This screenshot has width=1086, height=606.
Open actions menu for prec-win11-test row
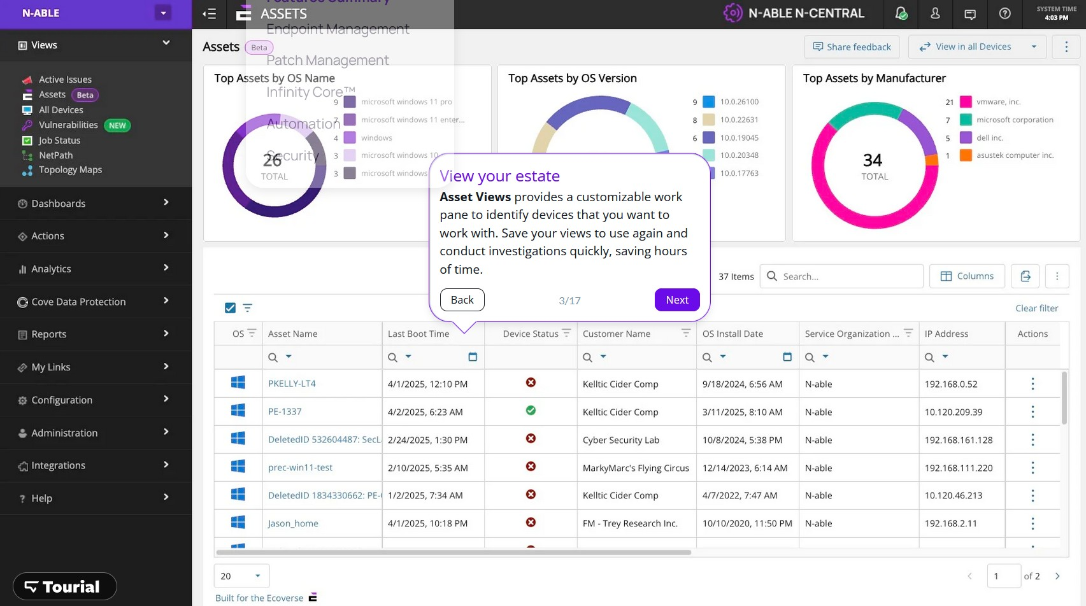click(x=1033, y=467)
